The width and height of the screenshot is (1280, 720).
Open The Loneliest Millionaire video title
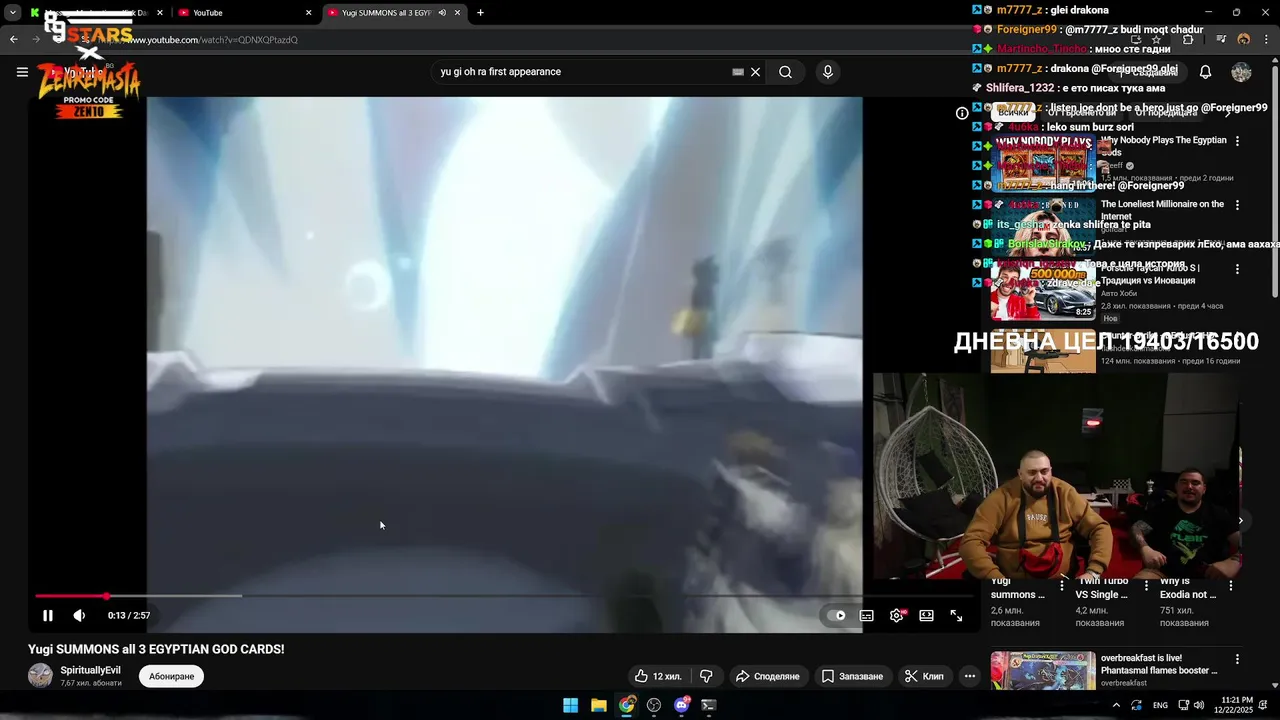point(1162,210)
